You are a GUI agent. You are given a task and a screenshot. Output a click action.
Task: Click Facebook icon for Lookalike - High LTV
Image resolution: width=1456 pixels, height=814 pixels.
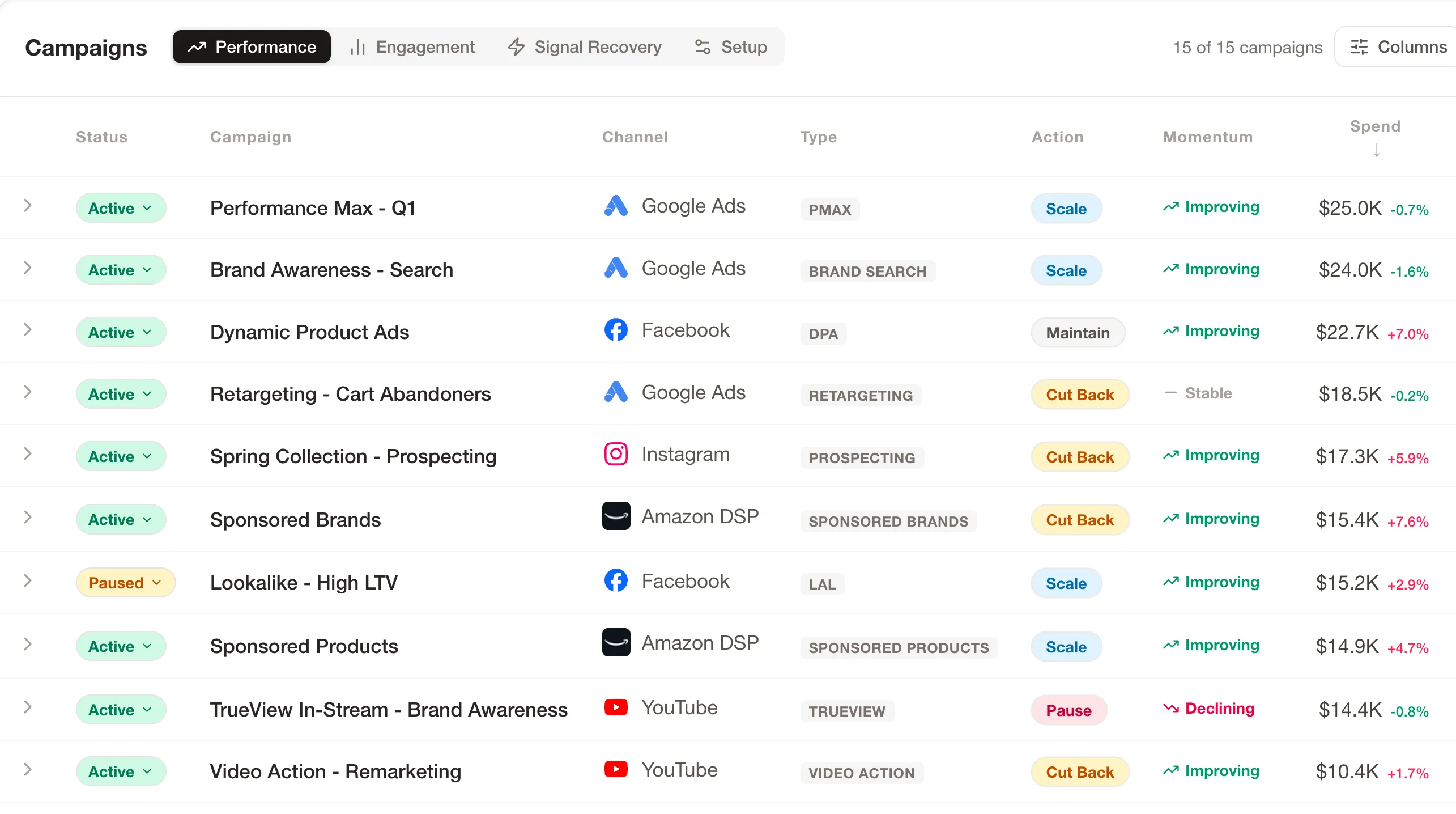[616, 581]
